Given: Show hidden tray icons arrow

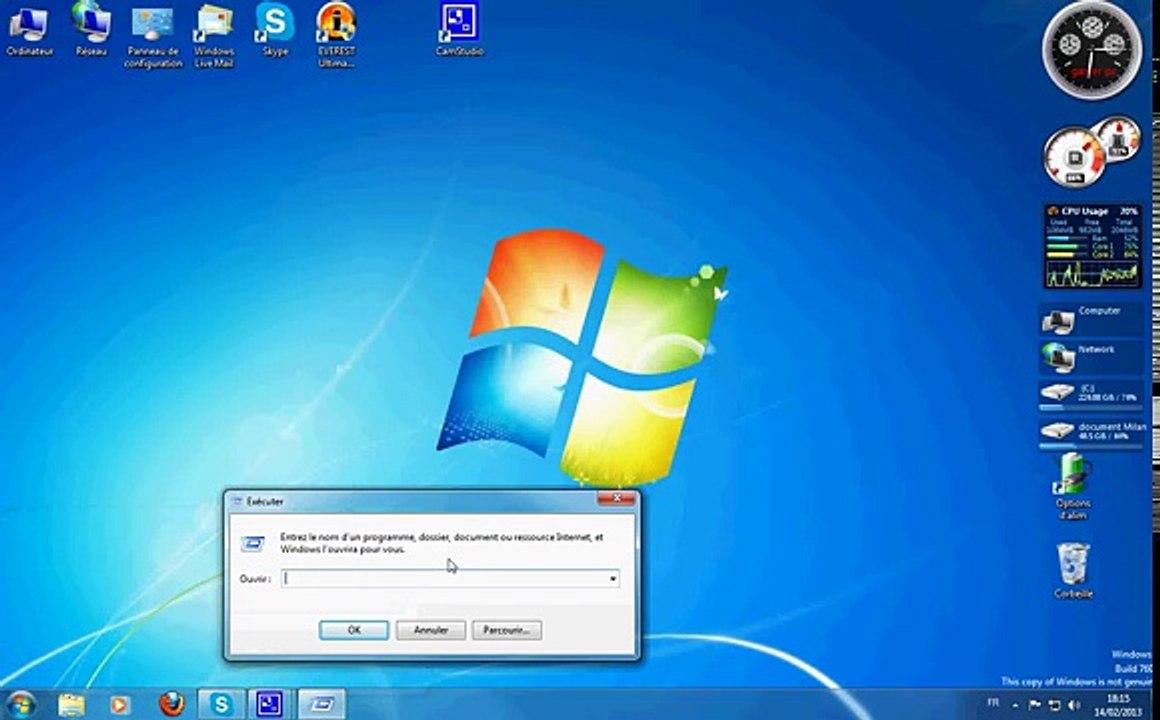Looking at the screenshot, I should click(1014, 704).
